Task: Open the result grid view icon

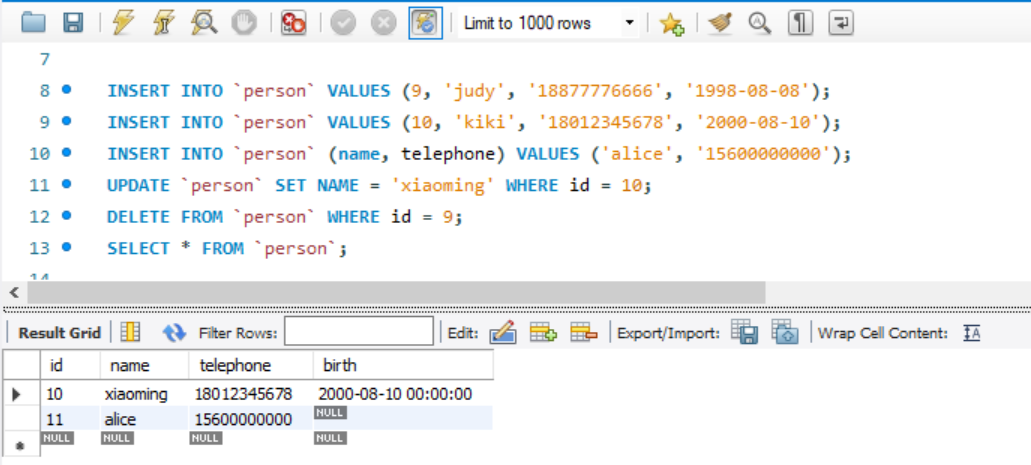Action: click(x=131, y=332)
